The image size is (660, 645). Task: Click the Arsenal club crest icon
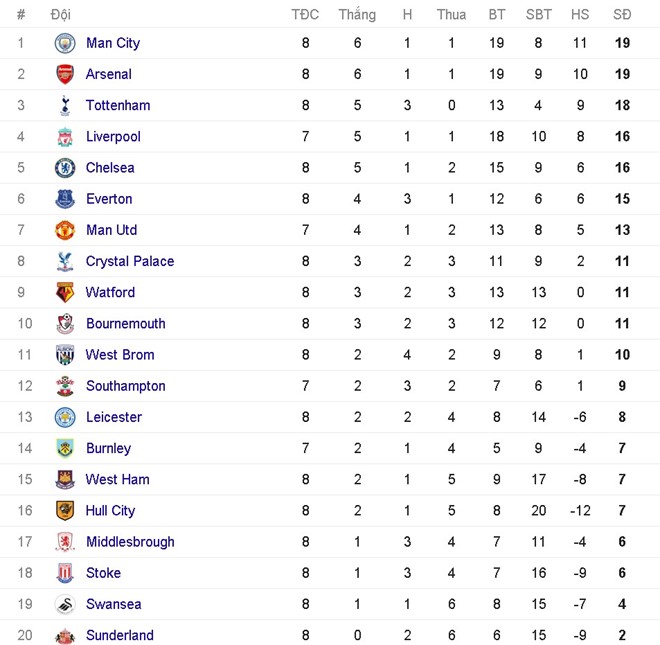65,74
